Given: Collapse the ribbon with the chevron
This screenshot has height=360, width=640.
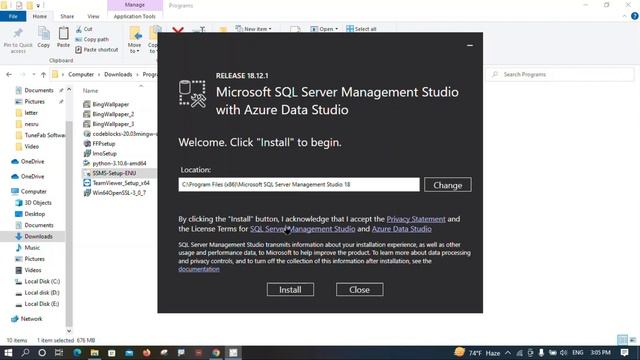Looking at the screenshot, I should [x=624, y=16].
